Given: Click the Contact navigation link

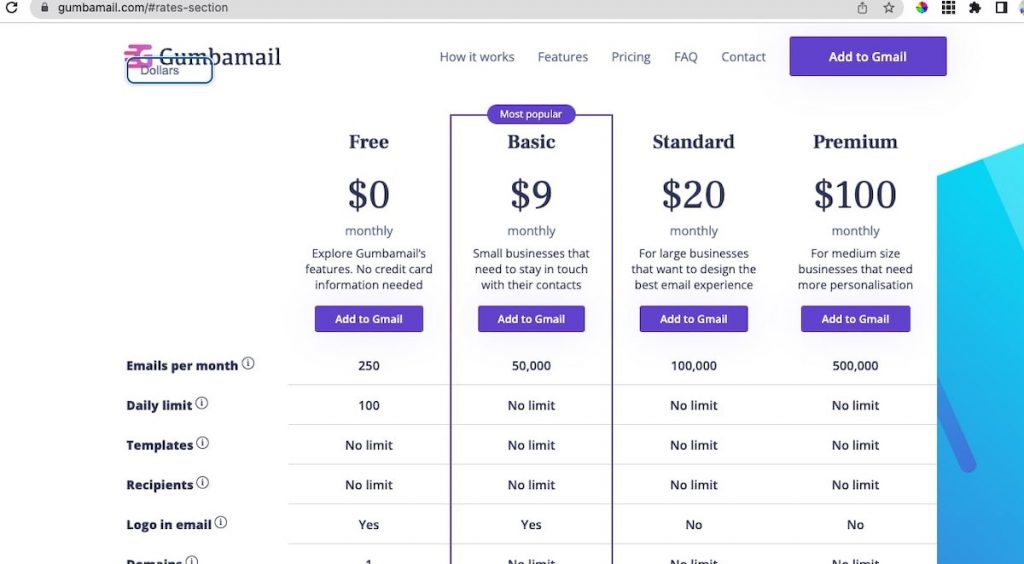Looking at the screenshot, I should 743,57.
